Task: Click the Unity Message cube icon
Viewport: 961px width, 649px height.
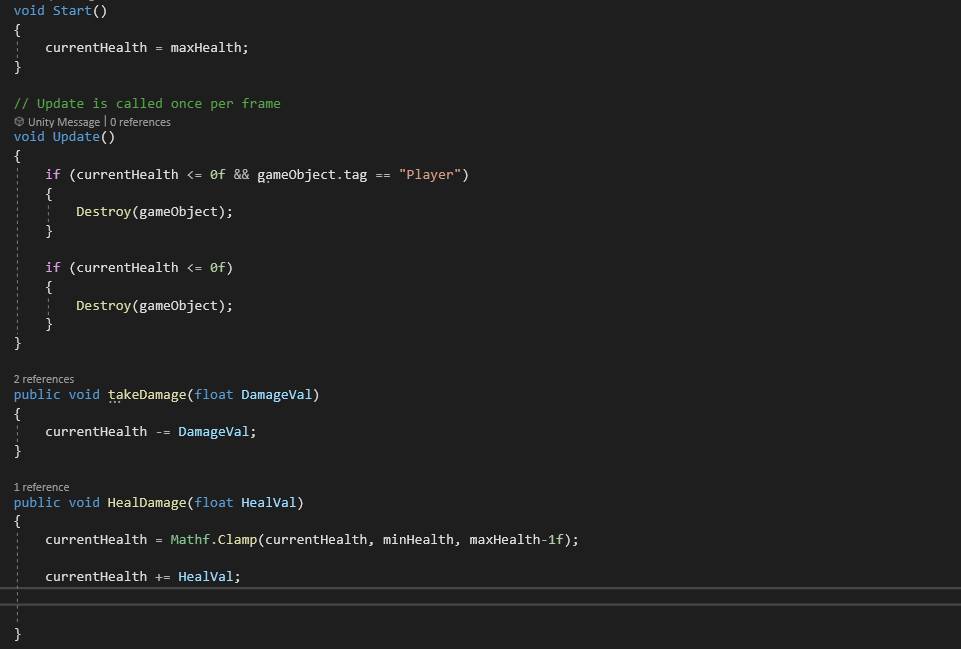Action: (x=19, y=122)
